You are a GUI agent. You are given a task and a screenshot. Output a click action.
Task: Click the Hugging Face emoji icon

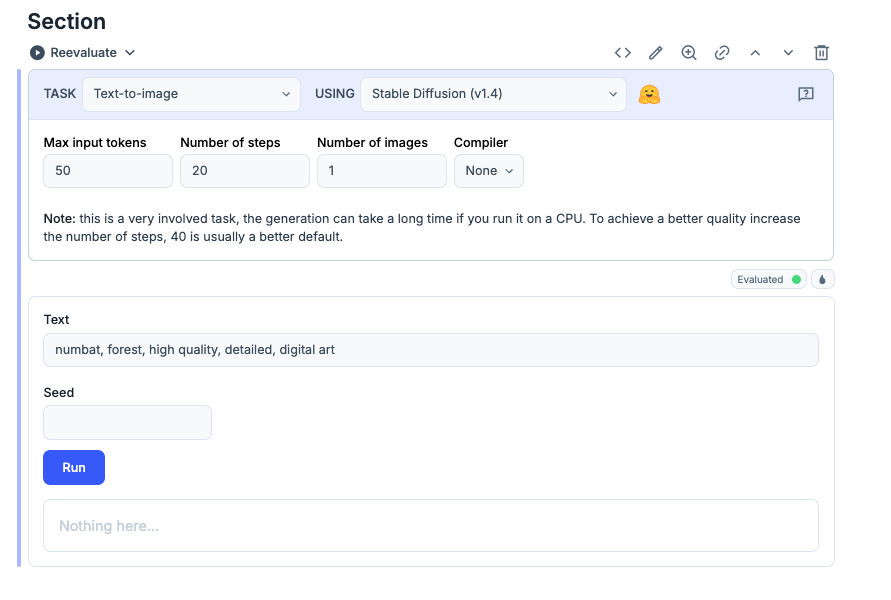[649, 94]
